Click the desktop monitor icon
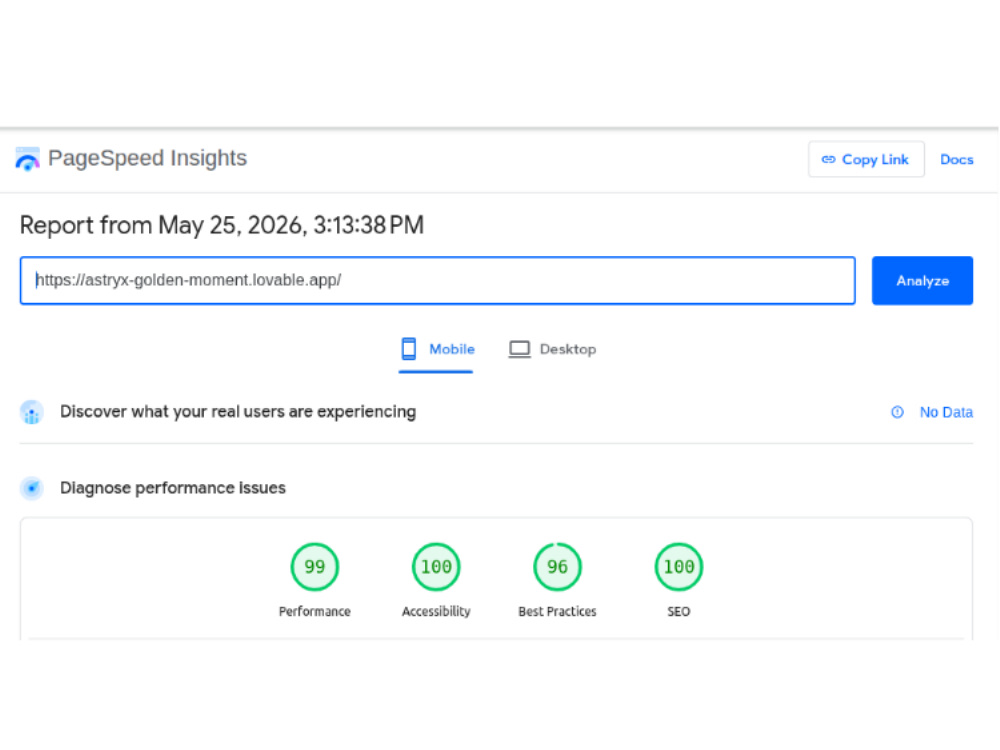The height and width of the screenshot is (750, 1000). pos(519,349)
